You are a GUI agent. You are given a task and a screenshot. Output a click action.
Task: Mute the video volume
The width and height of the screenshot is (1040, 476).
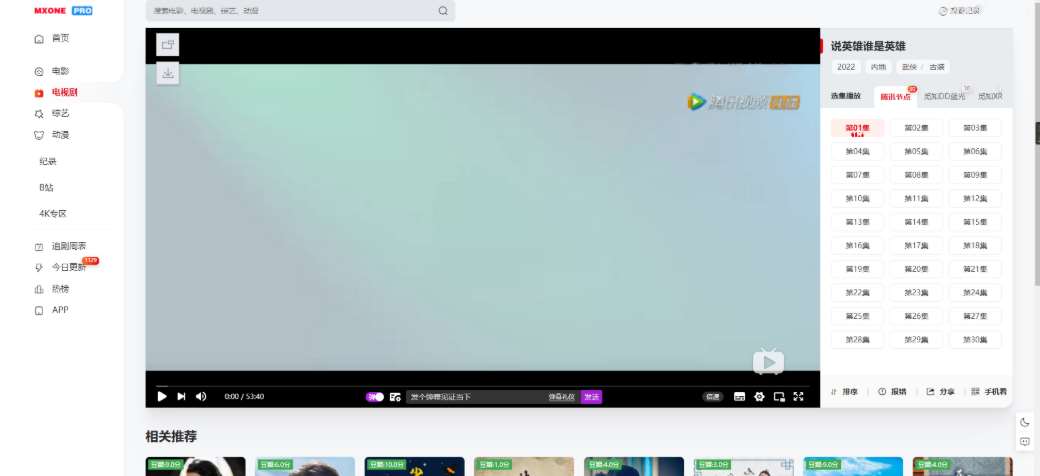point(201,397)
